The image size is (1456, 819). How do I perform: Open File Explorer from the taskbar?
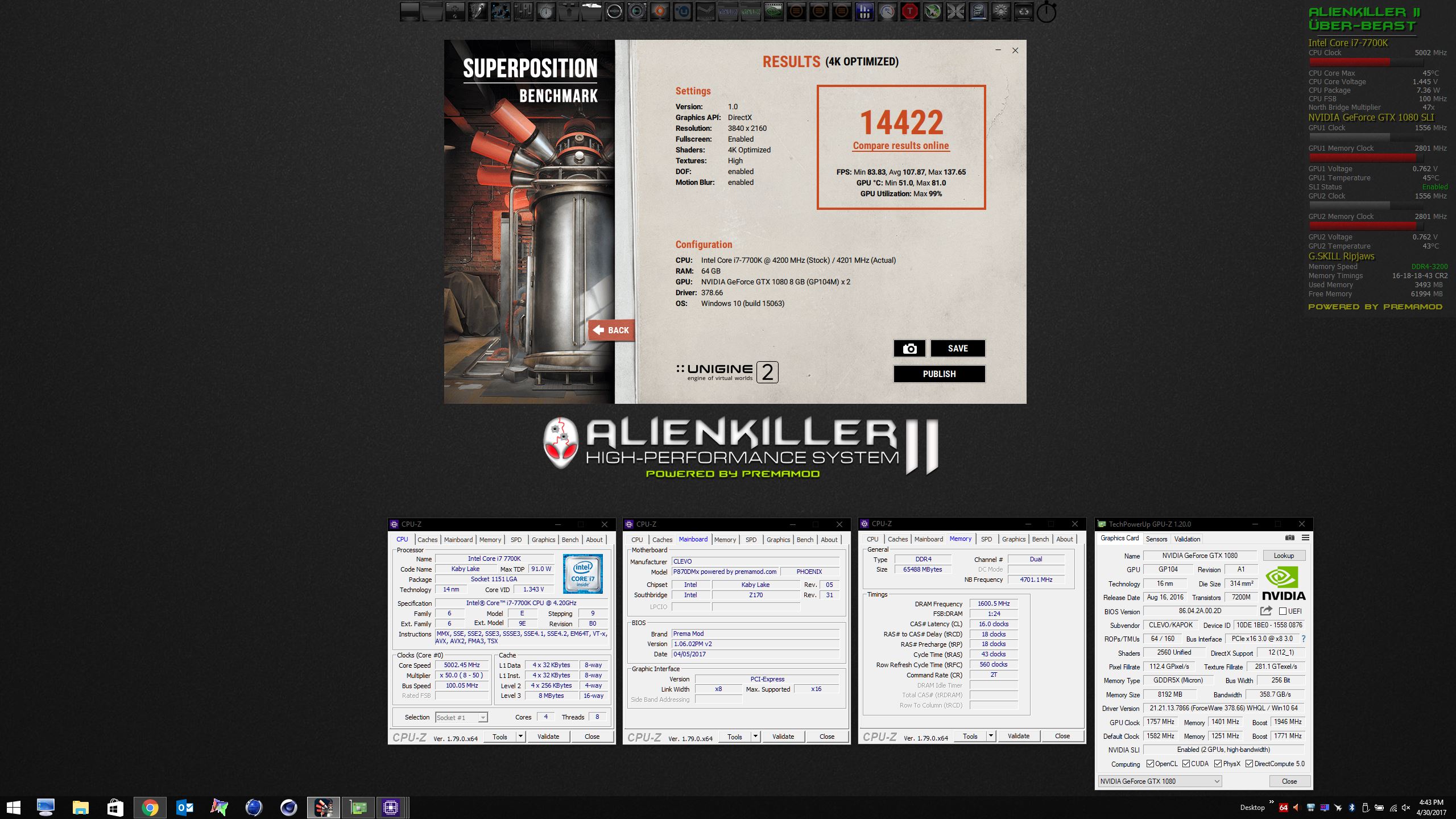[x=80, y=808]
